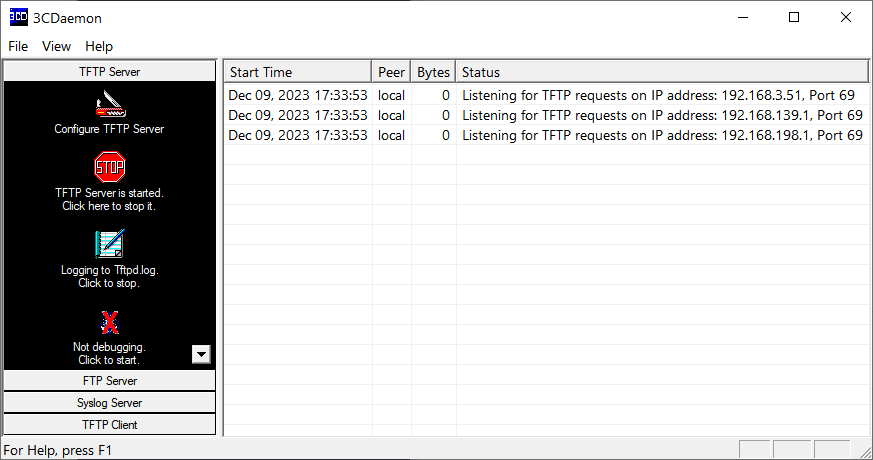Click the Start Time column header
873x460 pixels.
[x=298, y=72]
